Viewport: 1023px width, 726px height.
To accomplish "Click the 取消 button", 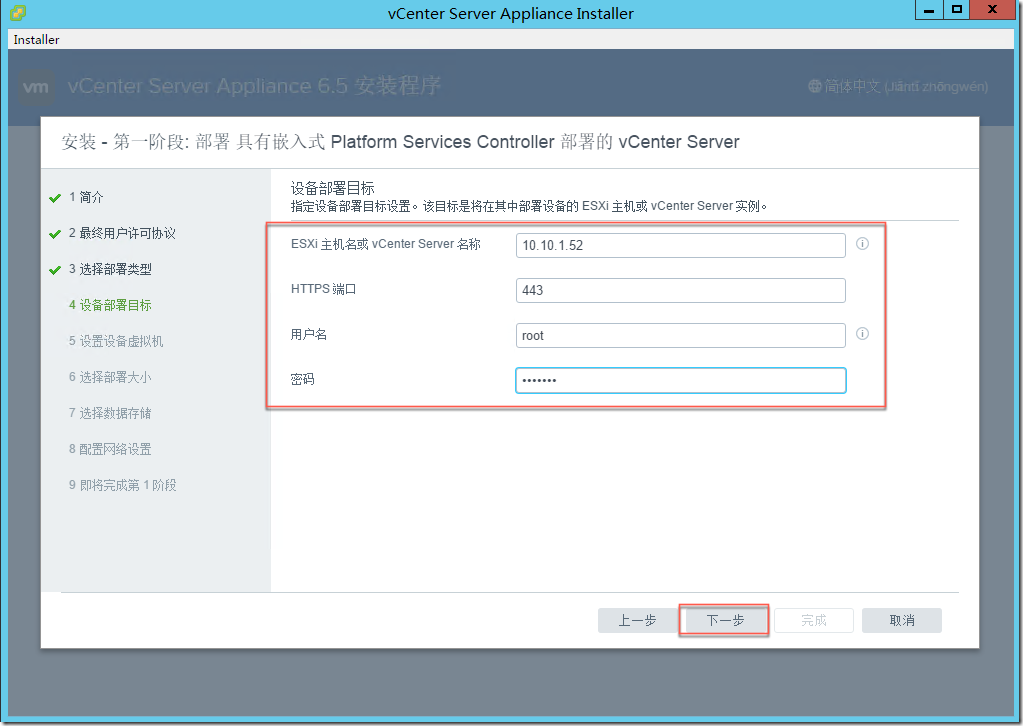I will (902, 620).
